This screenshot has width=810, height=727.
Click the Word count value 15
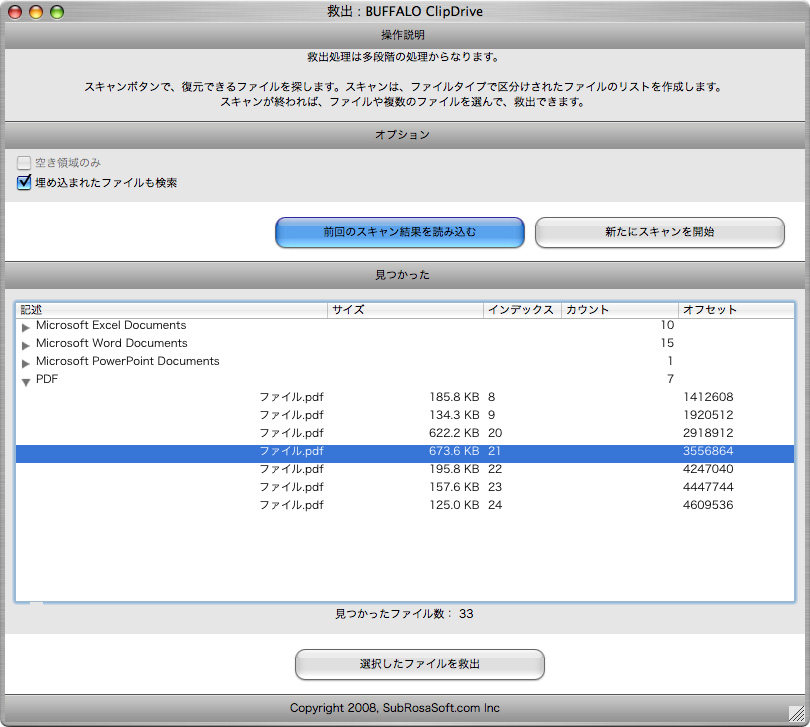(x=667, y=343)
